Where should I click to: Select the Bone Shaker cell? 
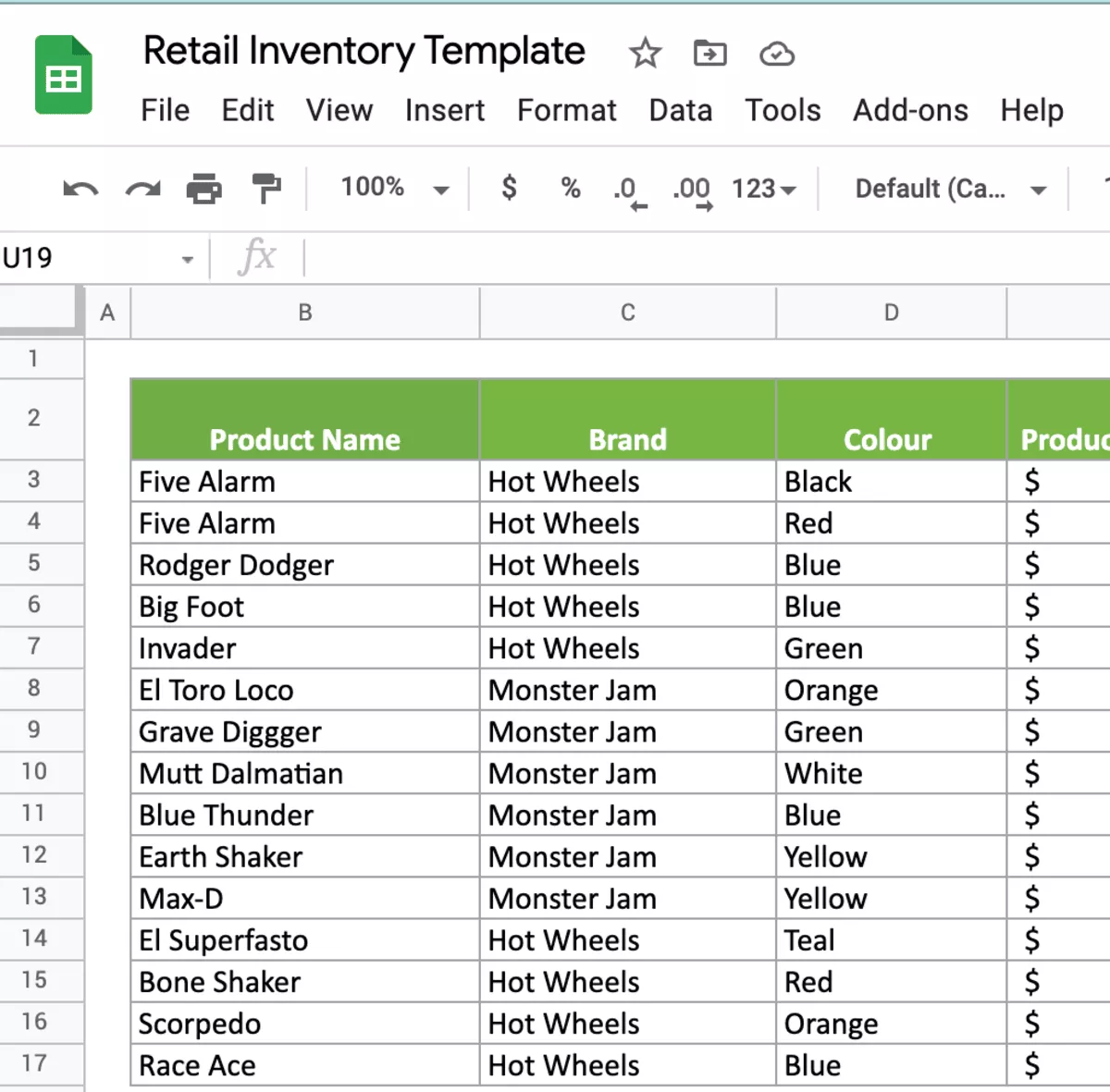tap(305, 981)
